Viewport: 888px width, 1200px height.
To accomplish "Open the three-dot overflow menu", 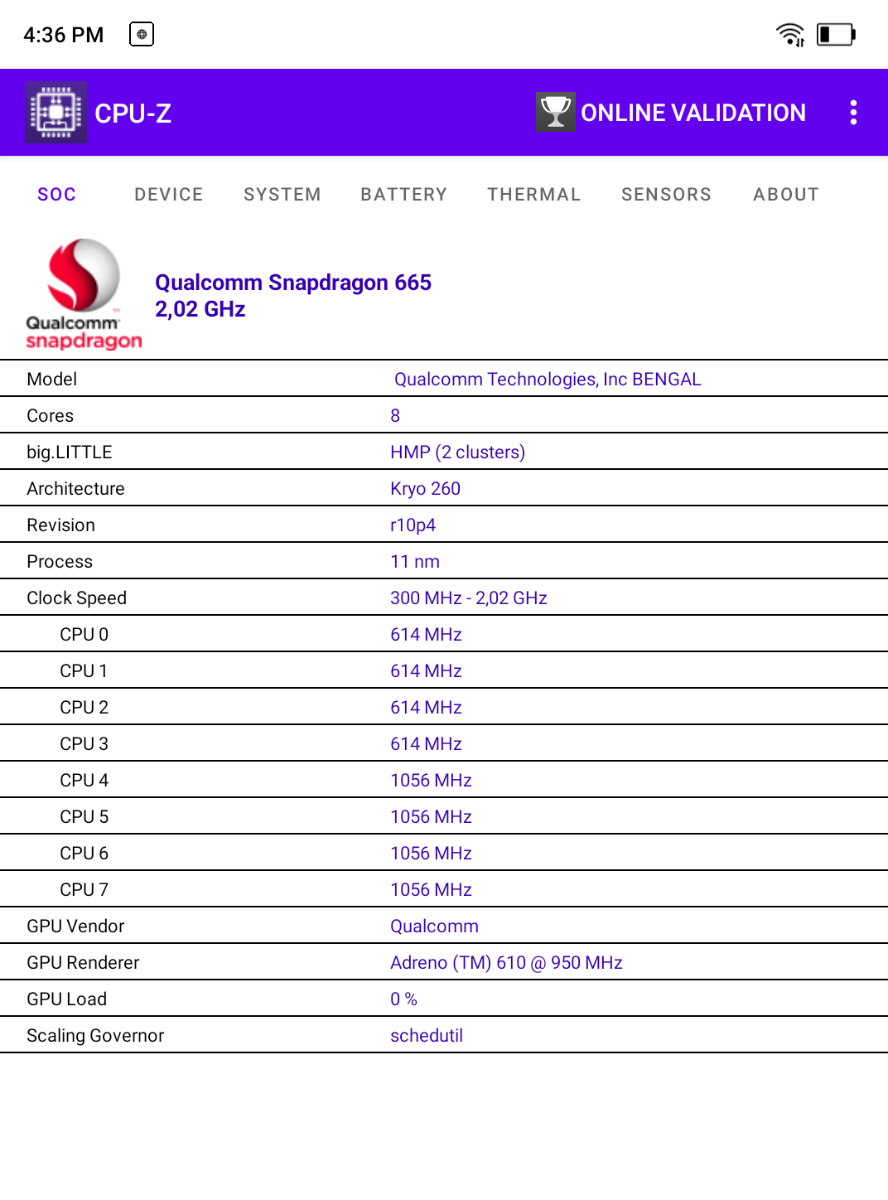I will pyautogui.click(x=853, y=113).
